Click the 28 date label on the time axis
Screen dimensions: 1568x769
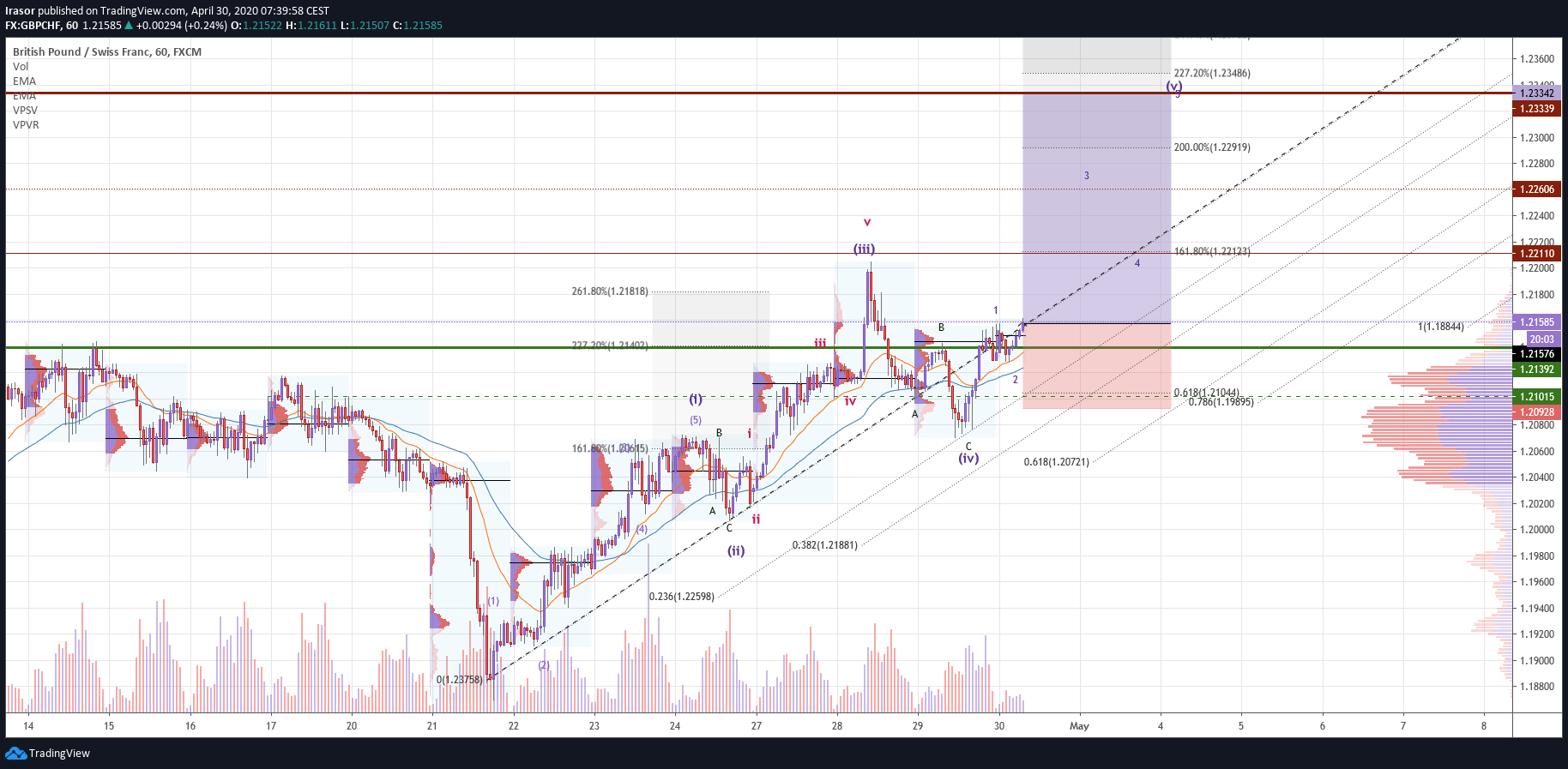[x=836, y=726]
